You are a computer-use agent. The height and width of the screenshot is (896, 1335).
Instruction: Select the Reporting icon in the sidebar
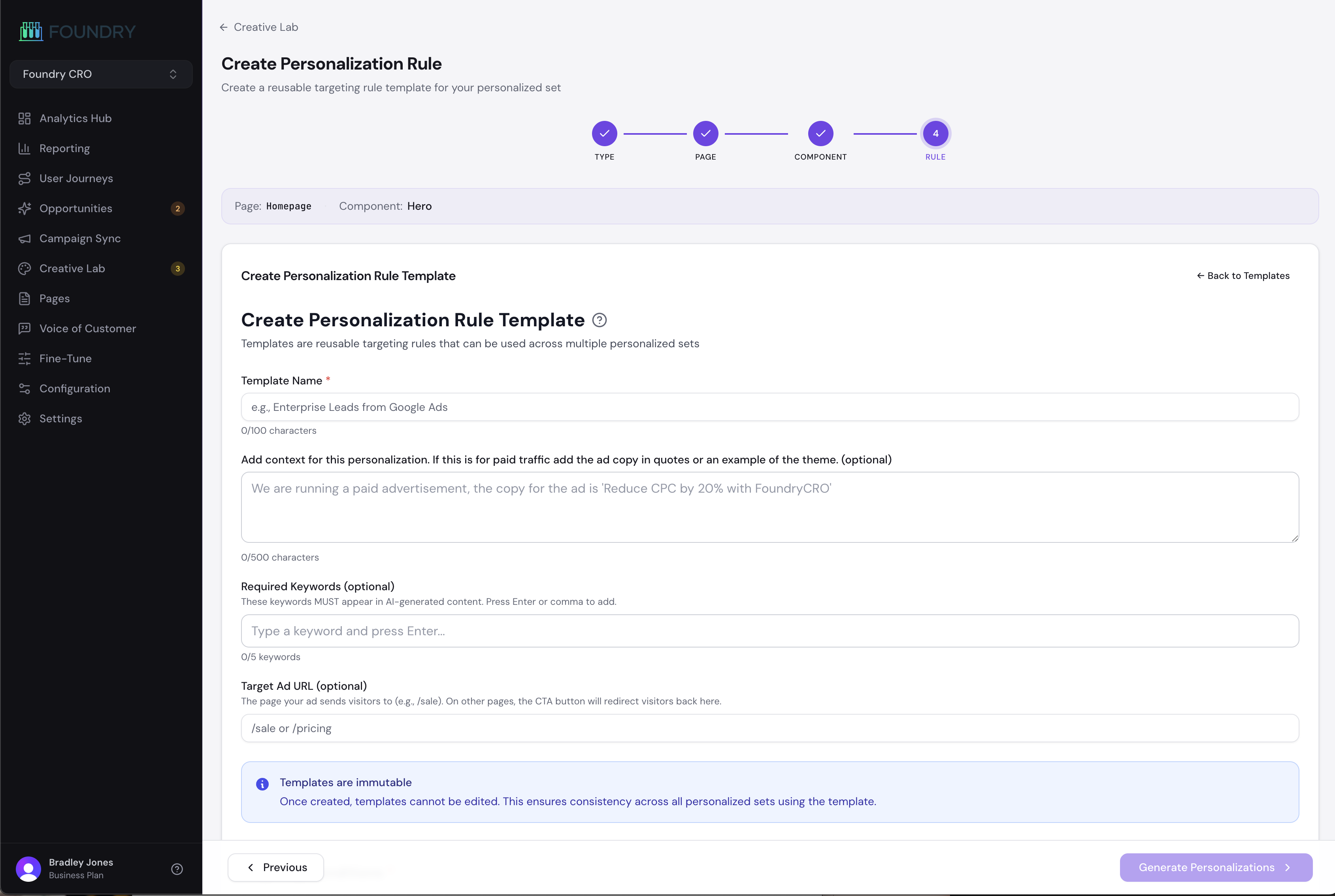click(x=24, y=148)
